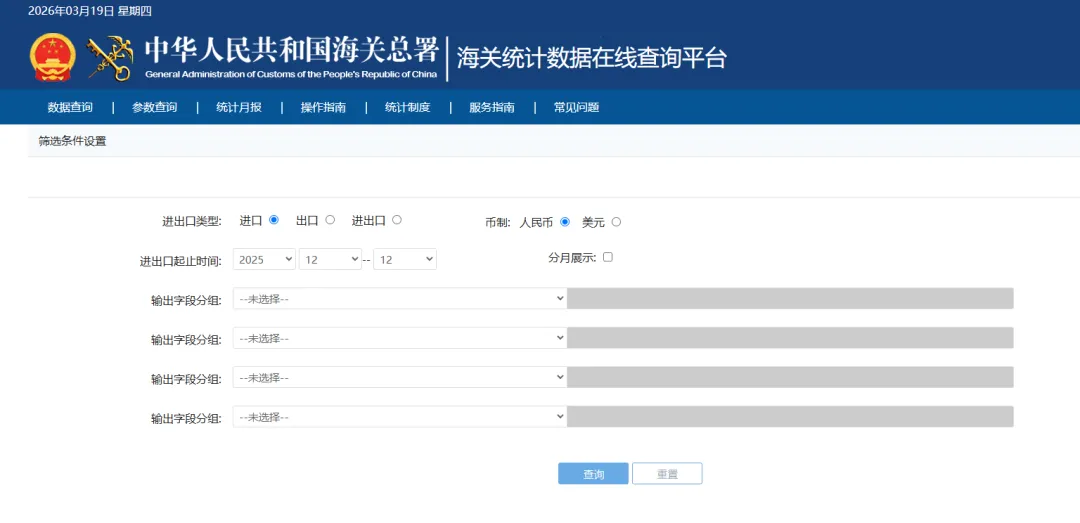Click the 海关统计数据在线查询平台 heading
This screenshot has height=523, width=1080.
tap(592, 58)
